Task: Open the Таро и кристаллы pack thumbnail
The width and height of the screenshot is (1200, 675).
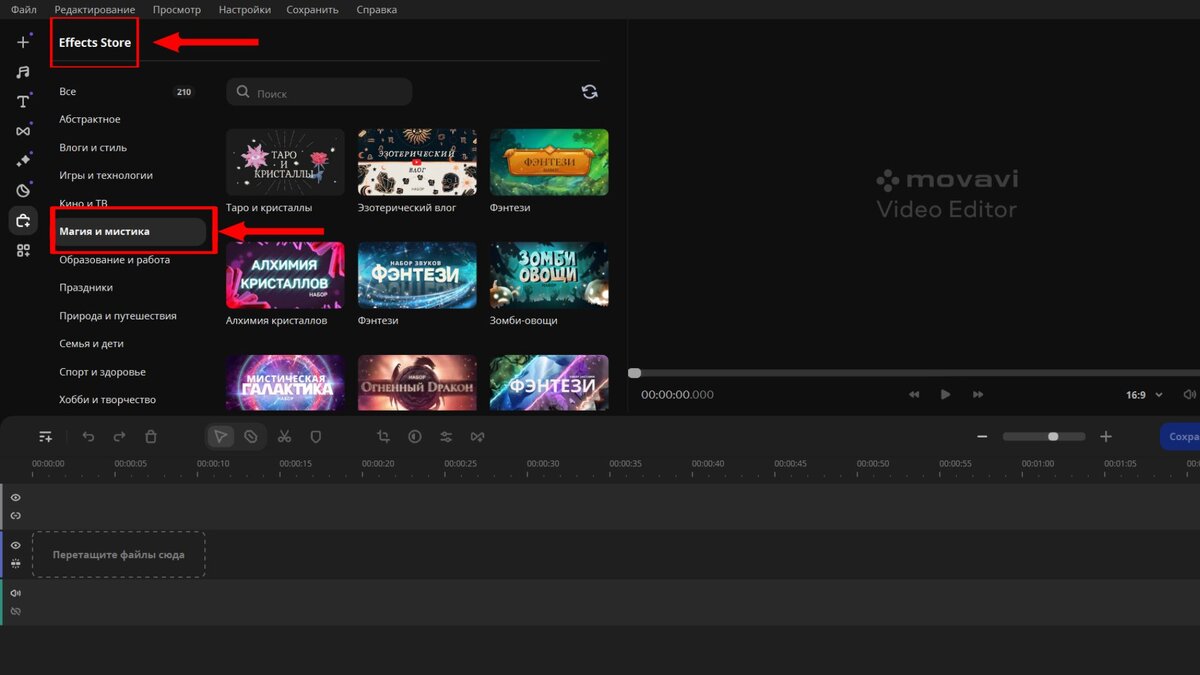Action: (285, 162)
